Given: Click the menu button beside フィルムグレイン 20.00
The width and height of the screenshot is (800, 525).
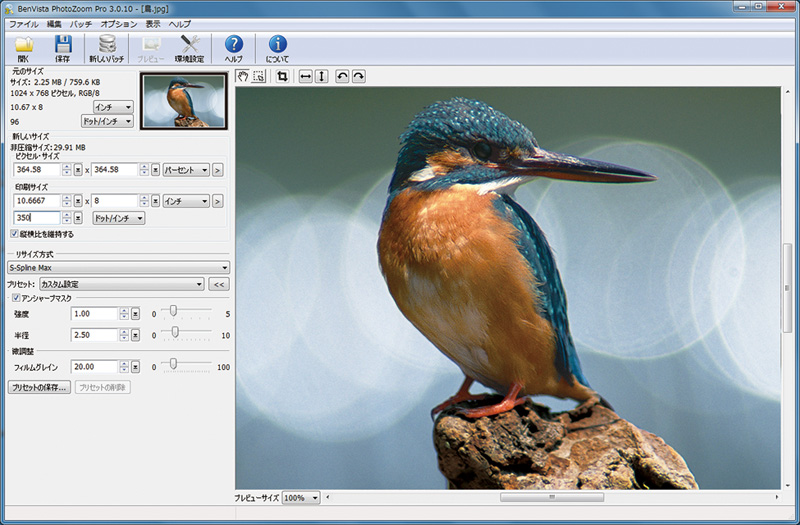Looking at the screenshot, I should coord(135,367).
